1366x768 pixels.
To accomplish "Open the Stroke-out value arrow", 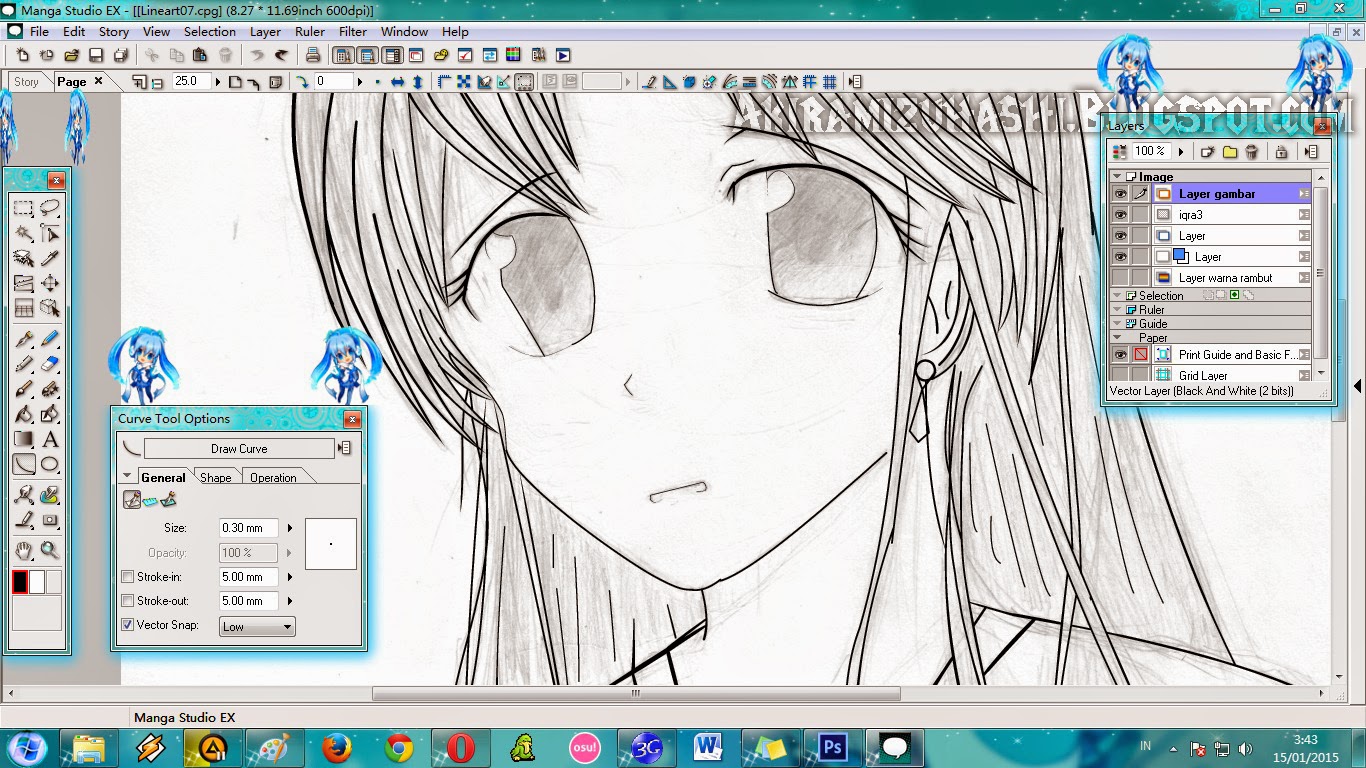I will 290,601.
